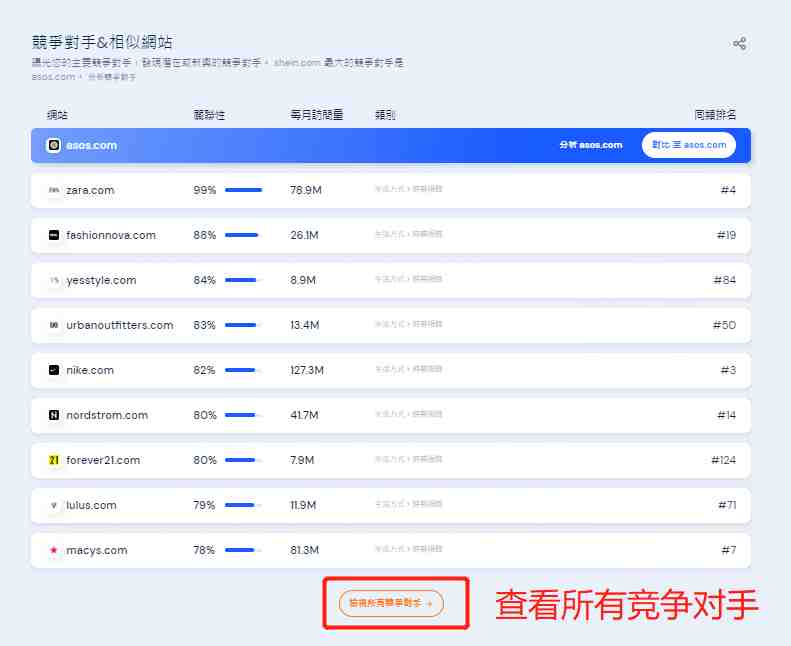Click the #71 rank for lulus.com
This screenshot has height=646, width=791.
(x=727, y=505)
